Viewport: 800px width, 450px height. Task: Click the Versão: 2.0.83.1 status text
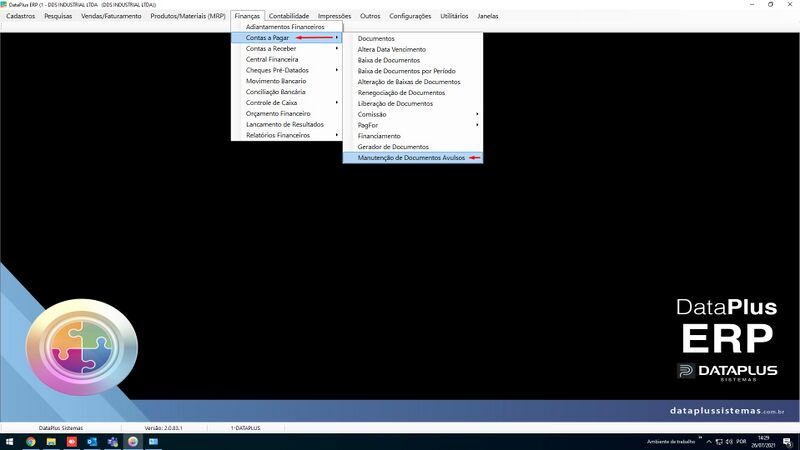tap(163, 428)
